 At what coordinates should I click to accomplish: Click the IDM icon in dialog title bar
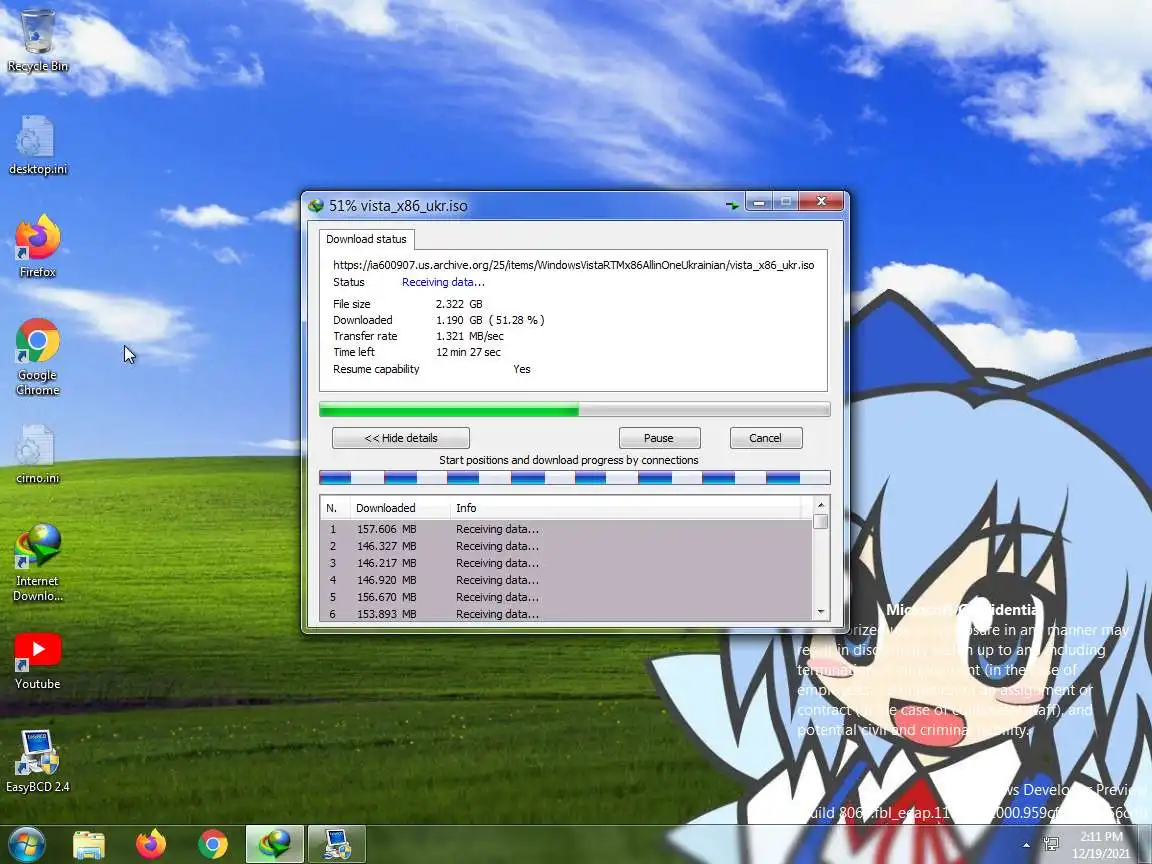click(x=316, y=206)
